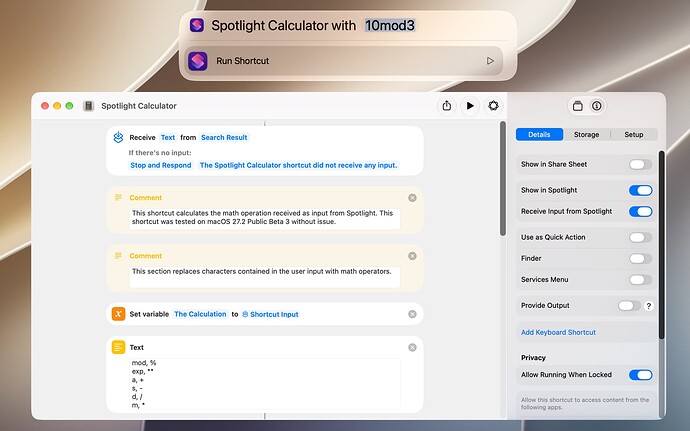Screen dimensions: 690x431
Task: Click the Privacy section heading
Action: click(533, 357)
